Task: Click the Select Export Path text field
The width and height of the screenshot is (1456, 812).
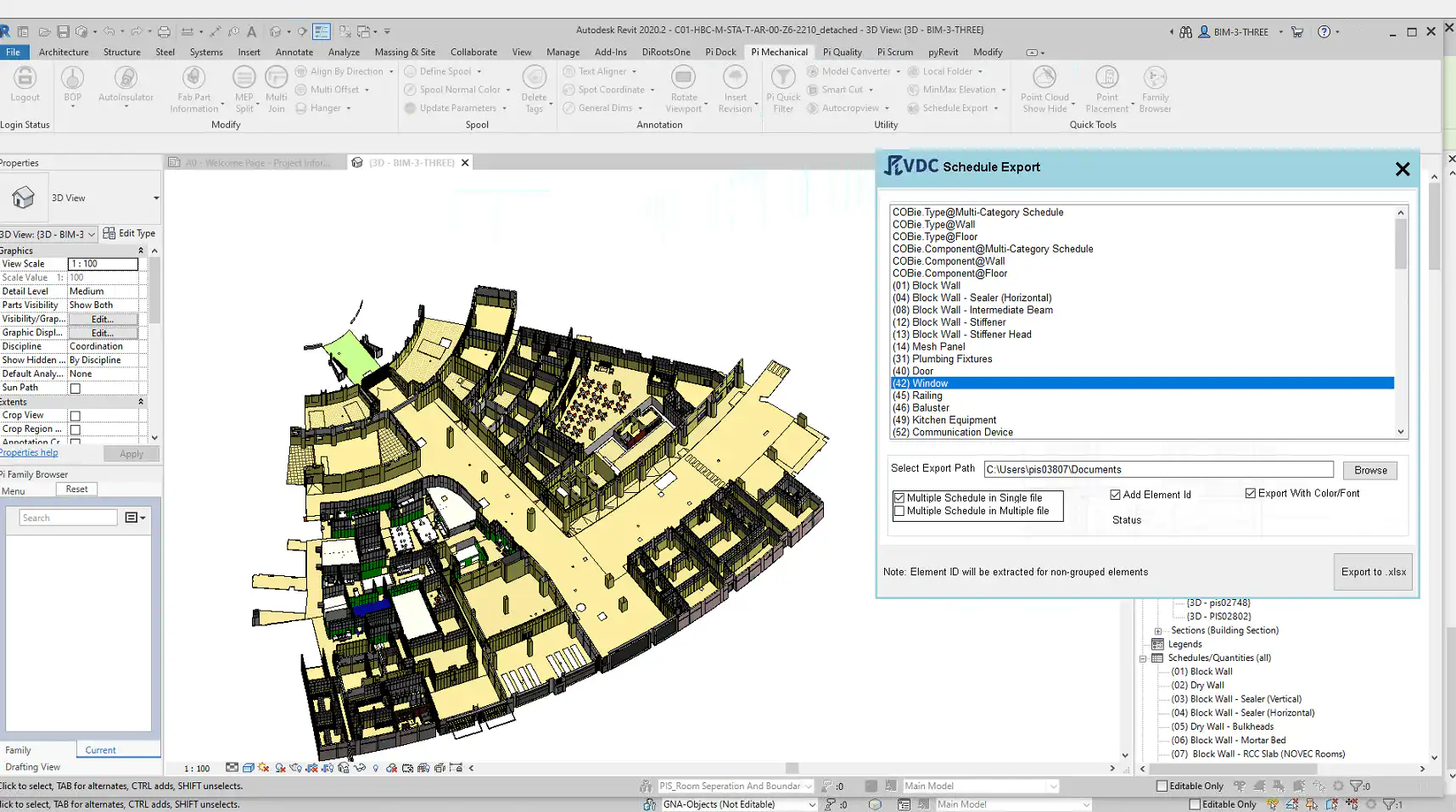Action: 1158,469
